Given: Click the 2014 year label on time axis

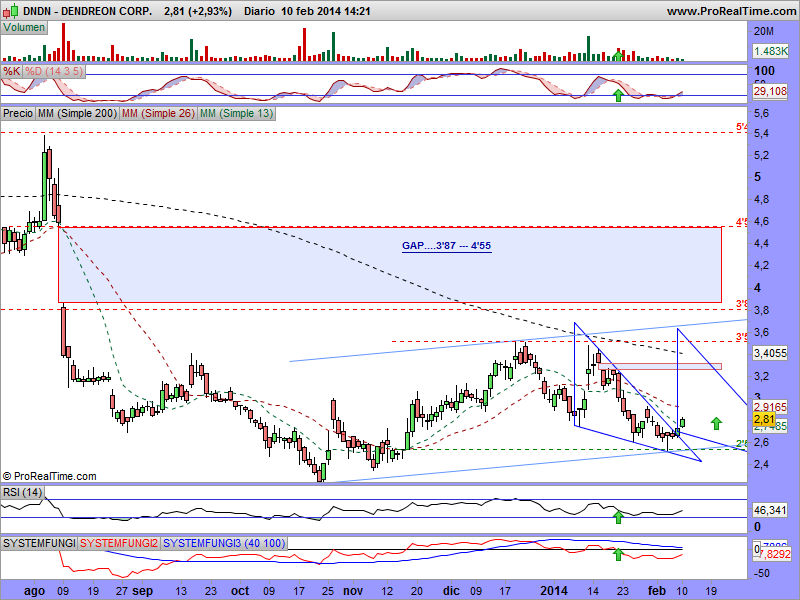Looking at the screenshot, I should pyautogui.click(x=554, y=591).
